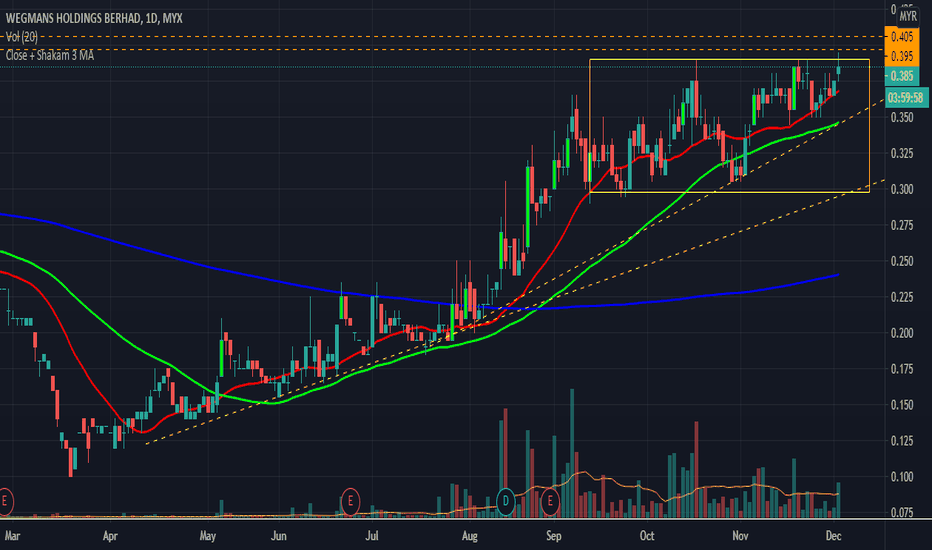
Task: Click the orange 0.405 price label
Action: click(902, 37)
